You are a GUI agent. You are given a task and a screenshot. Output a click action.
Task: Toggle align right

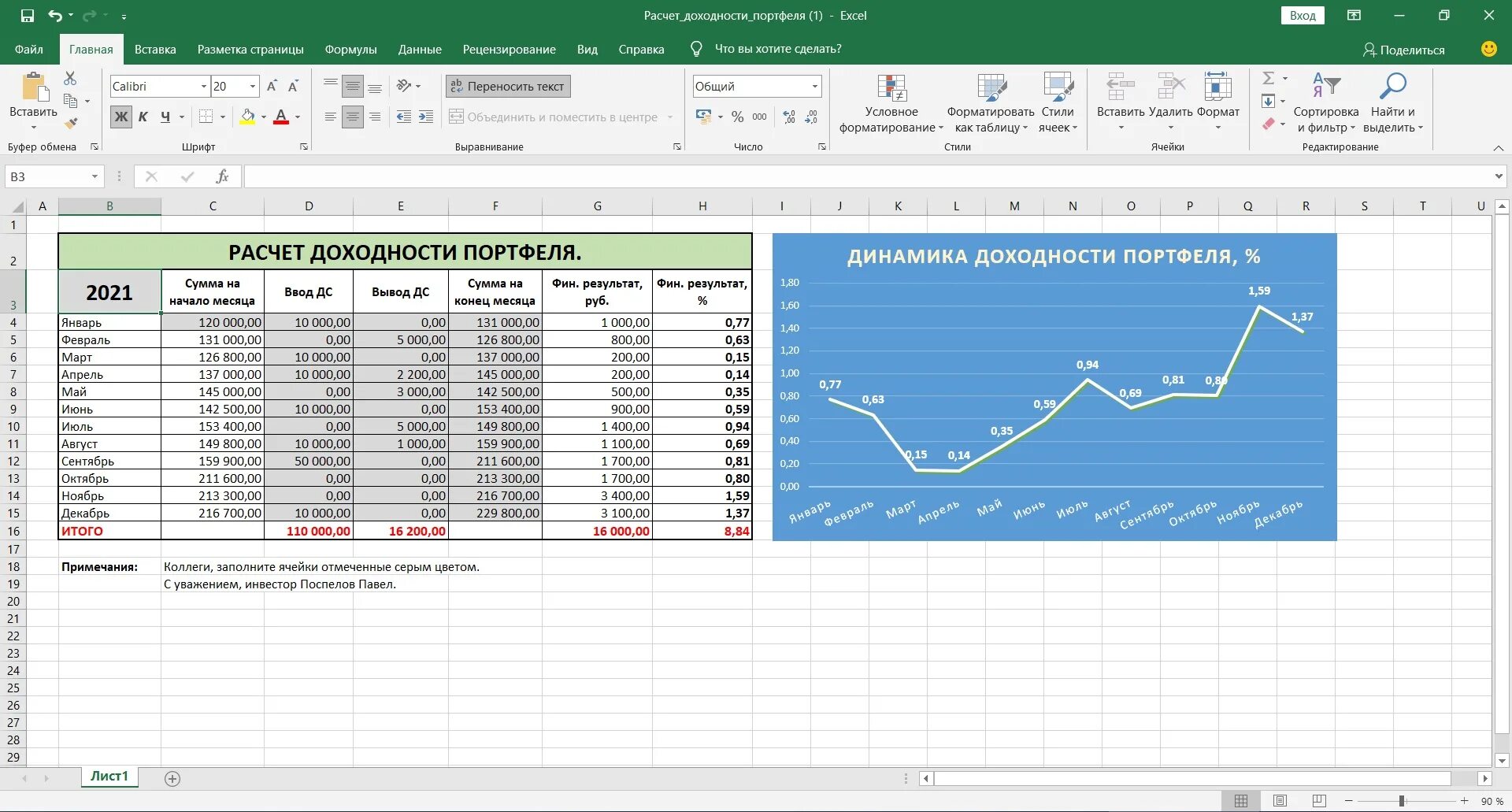coord(375,117)
